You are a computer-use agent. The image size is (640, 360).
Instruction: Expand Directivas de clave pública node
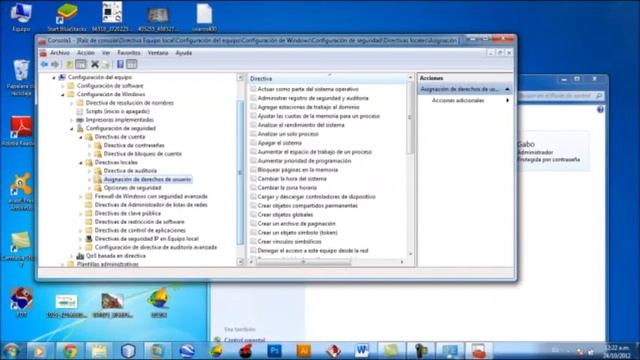81,213
